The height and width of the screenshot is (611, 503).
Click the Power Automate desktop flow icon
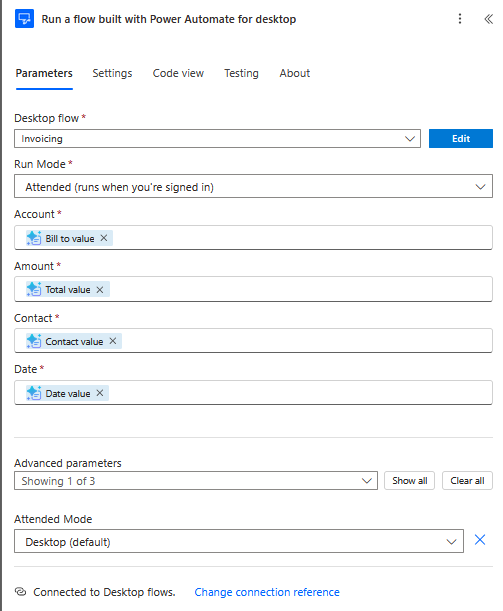coord(24,19)
